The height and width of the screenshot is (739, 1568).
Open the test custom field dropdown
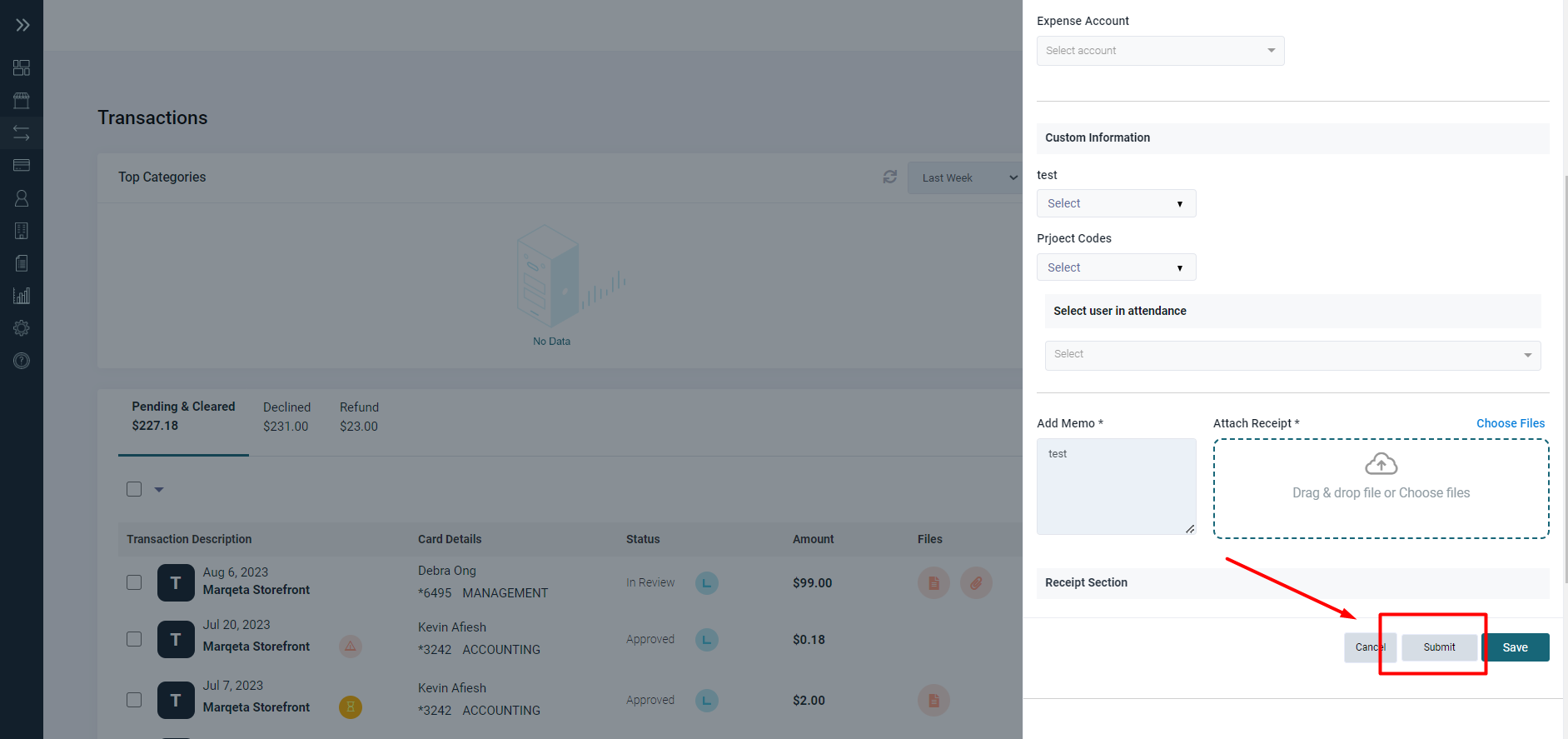point(1116,203)
